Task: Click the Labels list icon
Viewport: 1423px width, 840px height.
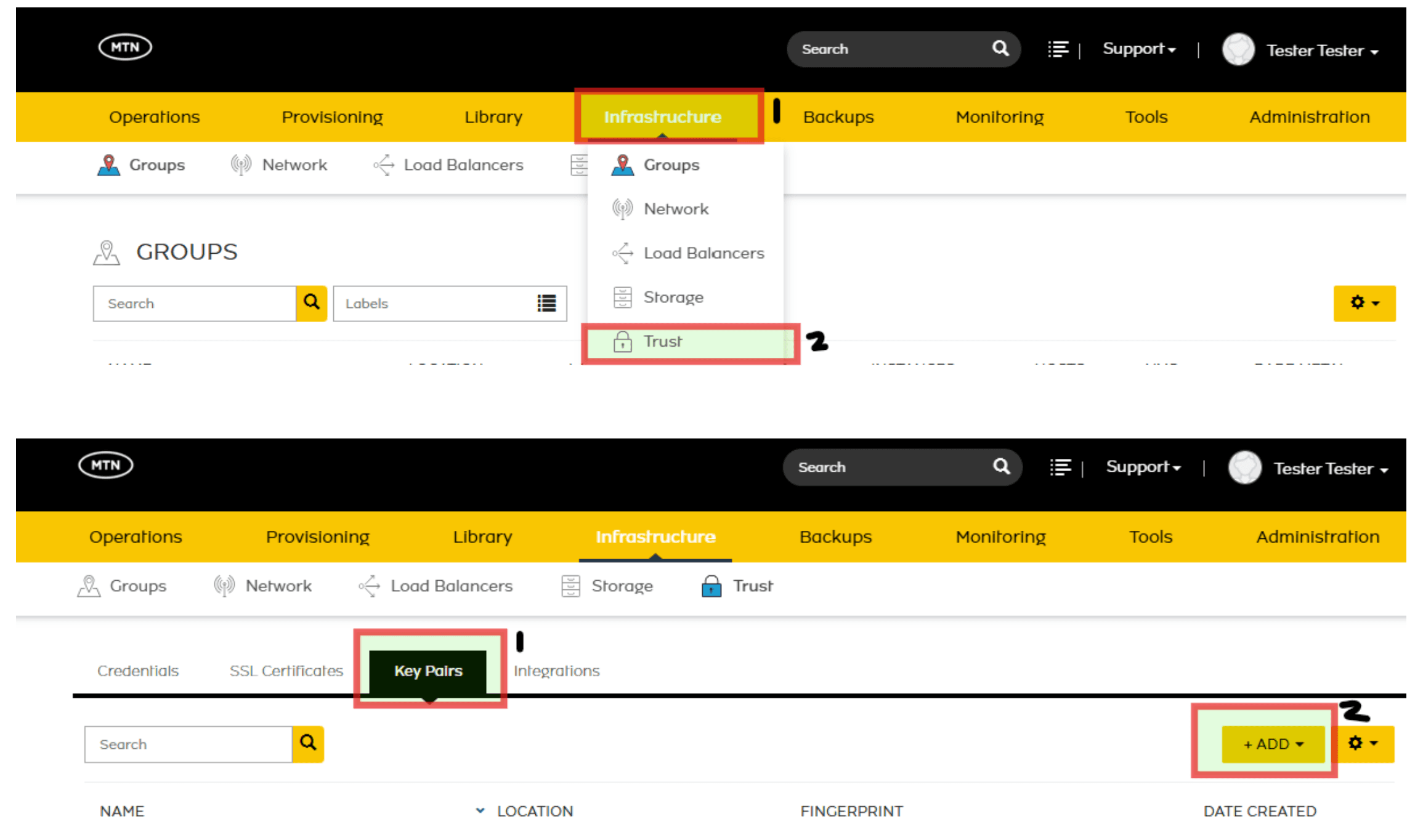Action: point(546,303)
